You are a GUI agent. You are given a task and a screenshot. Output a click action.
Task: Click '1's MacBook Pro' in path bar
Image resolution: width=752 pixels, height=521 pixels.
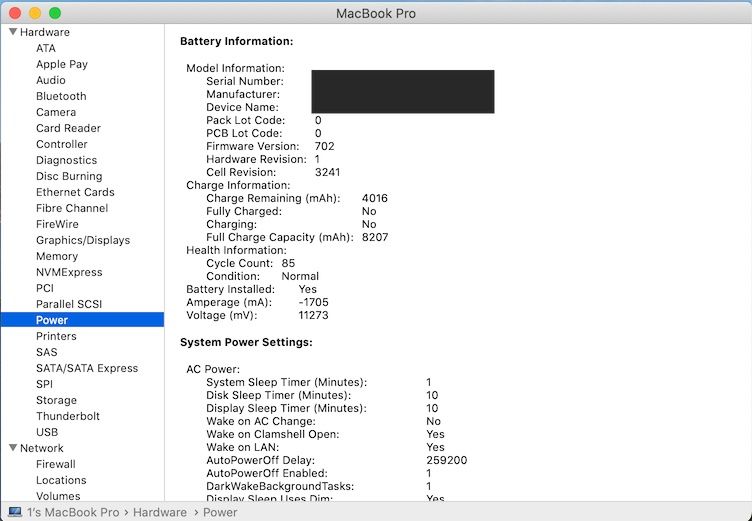click(72, 512)
